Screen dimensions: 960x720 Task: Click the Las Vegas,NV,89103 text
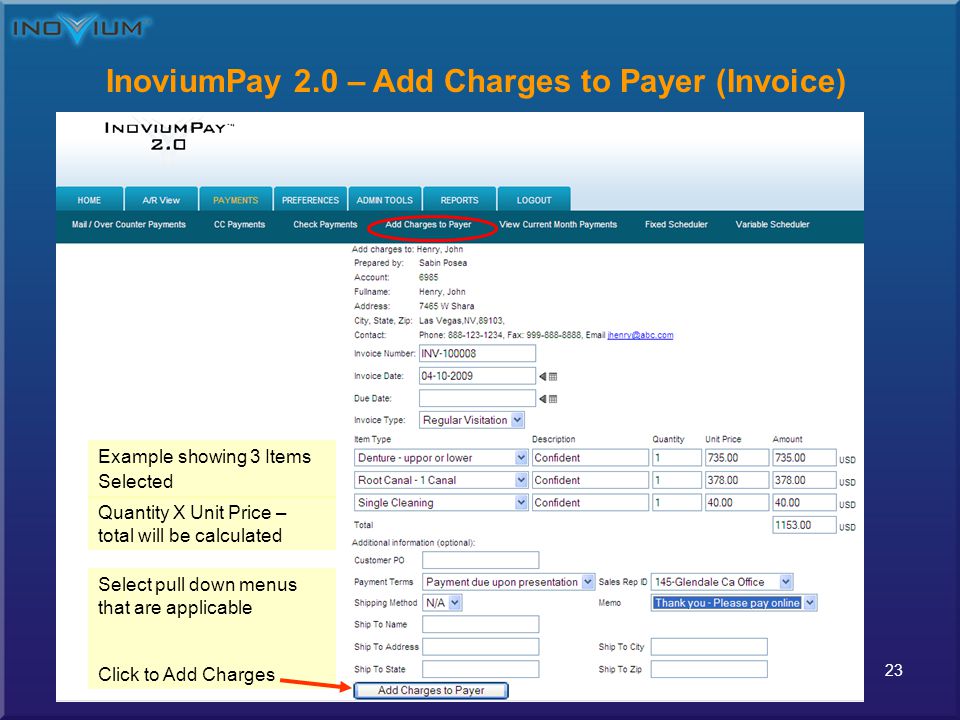[462, 321]
